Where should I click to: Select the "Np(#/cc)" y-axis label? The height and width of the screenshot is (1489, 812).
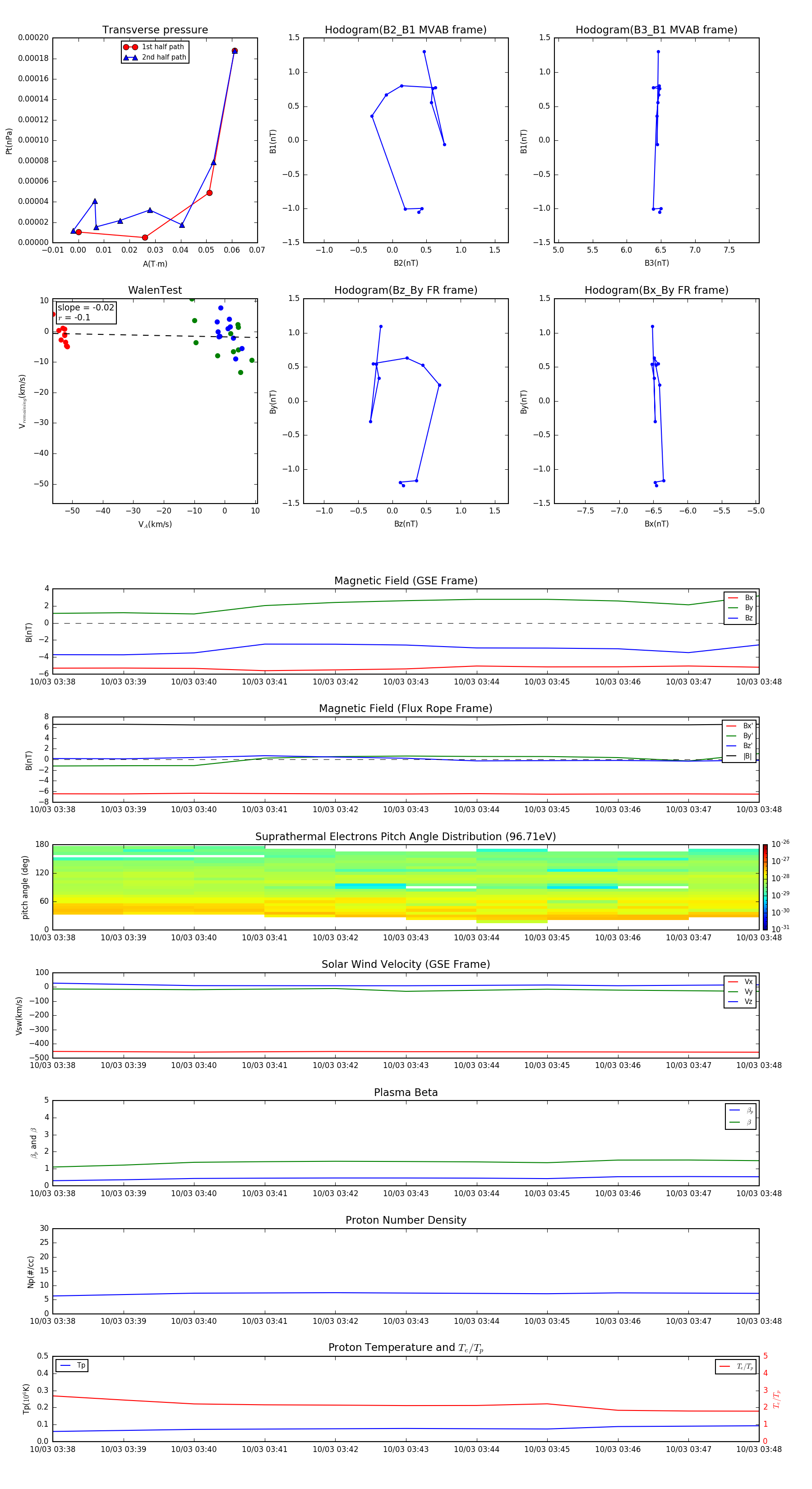tap(31, 1272)
